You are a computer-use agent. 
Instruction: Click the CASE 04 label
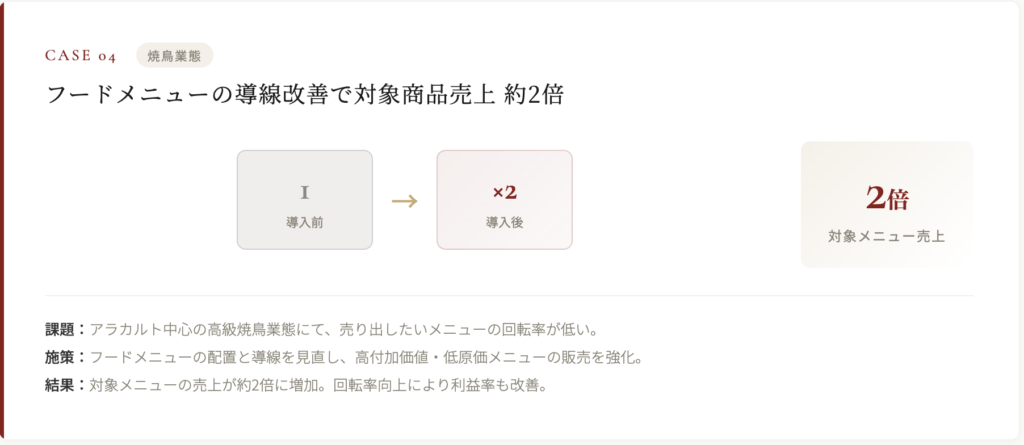pyautogui.click(x=80, y=56)
